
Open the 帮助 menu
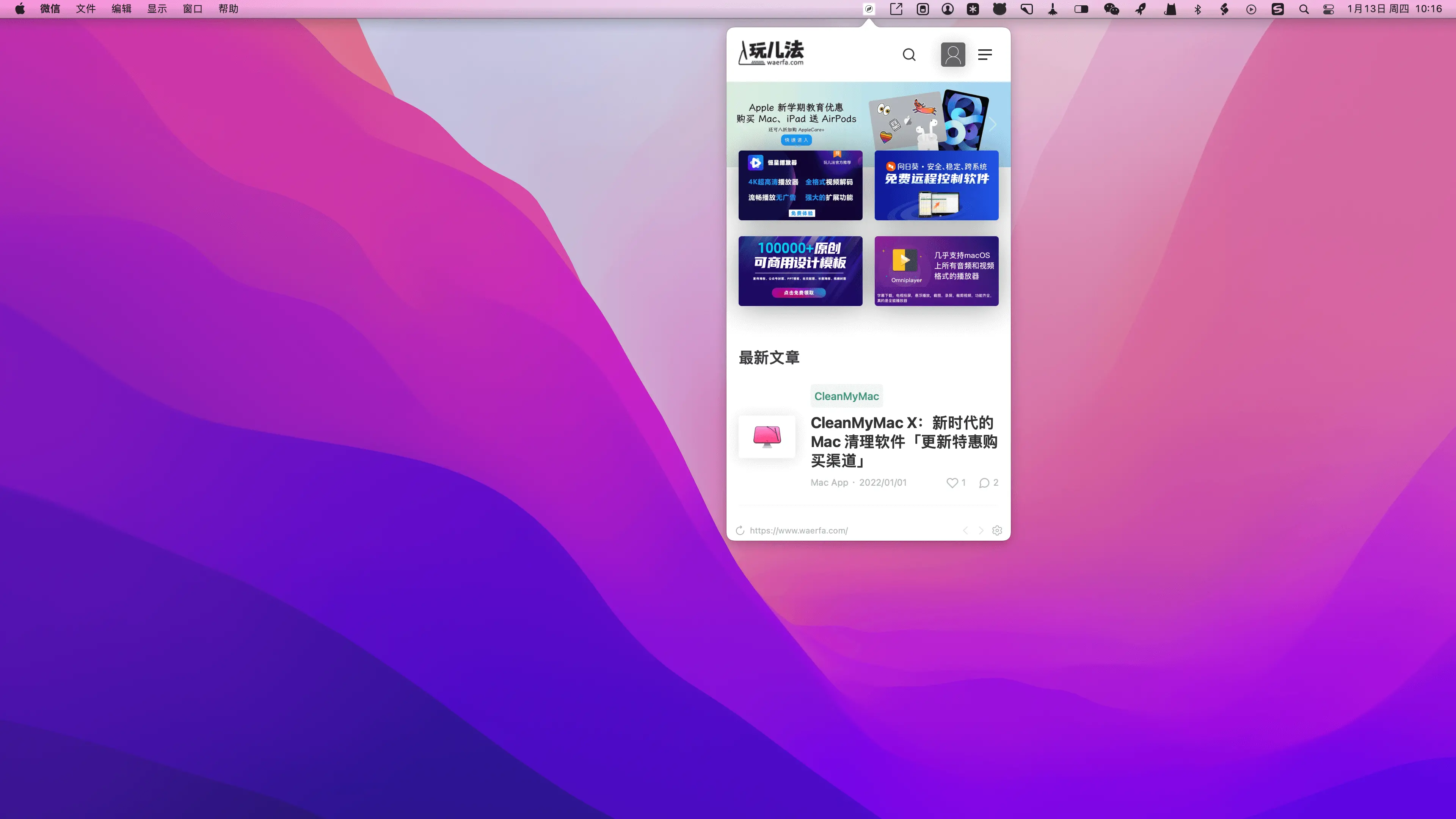pos(228,9)
